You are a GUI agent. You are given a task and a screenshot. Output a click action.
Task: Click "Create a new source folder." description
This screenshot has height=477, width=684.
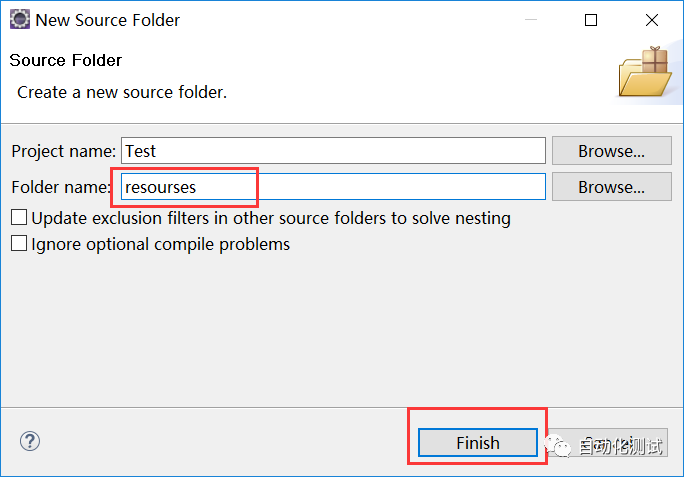click(122, 92)
